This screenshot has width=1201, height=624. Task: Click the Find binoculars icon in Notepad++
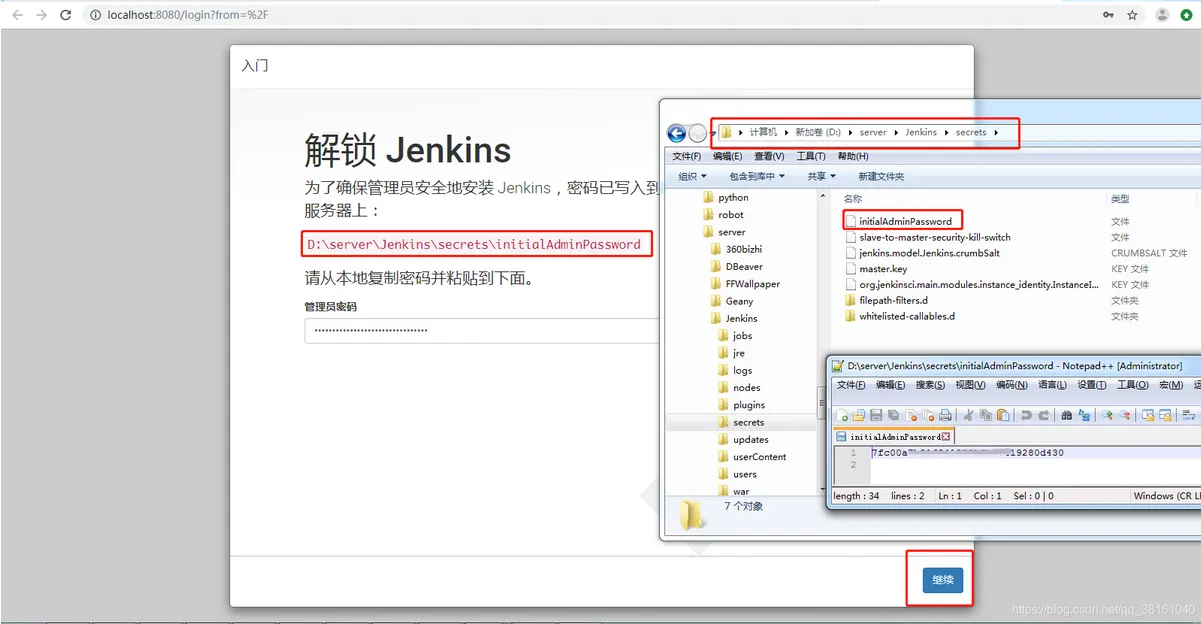[x=1067, y=415]
